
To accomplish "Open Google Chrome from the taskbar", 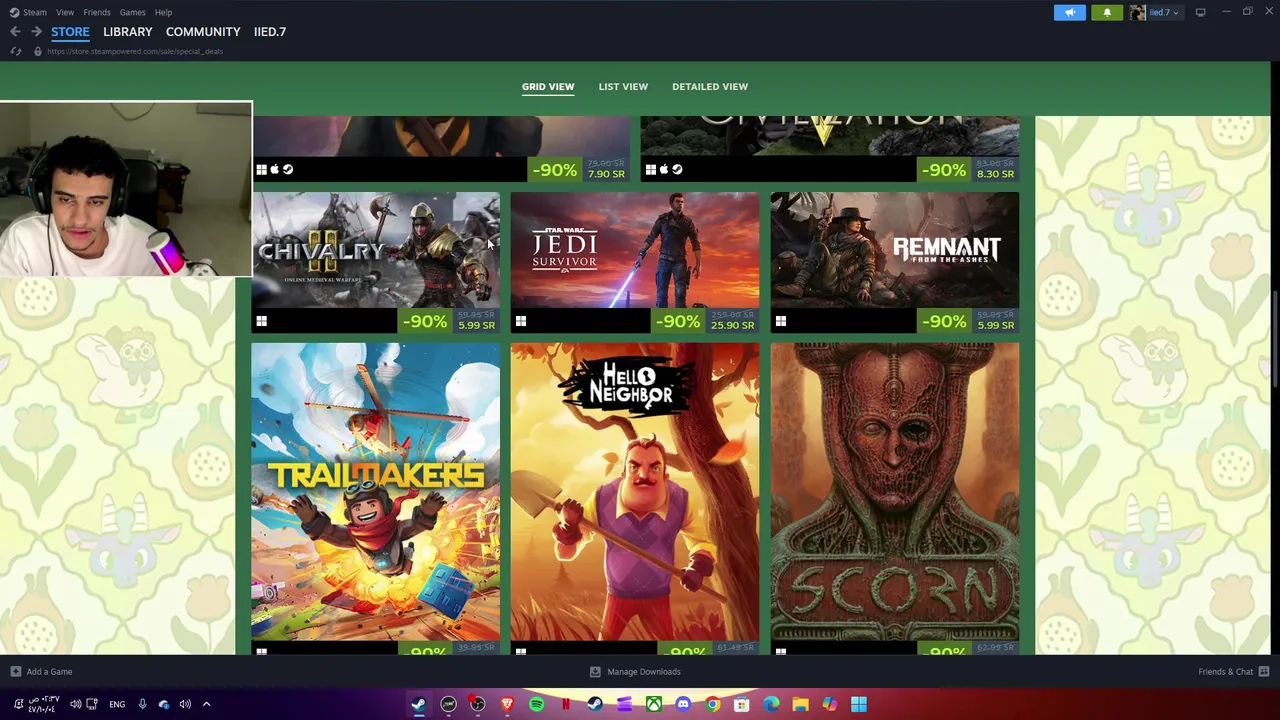I will tap(712, 704).
